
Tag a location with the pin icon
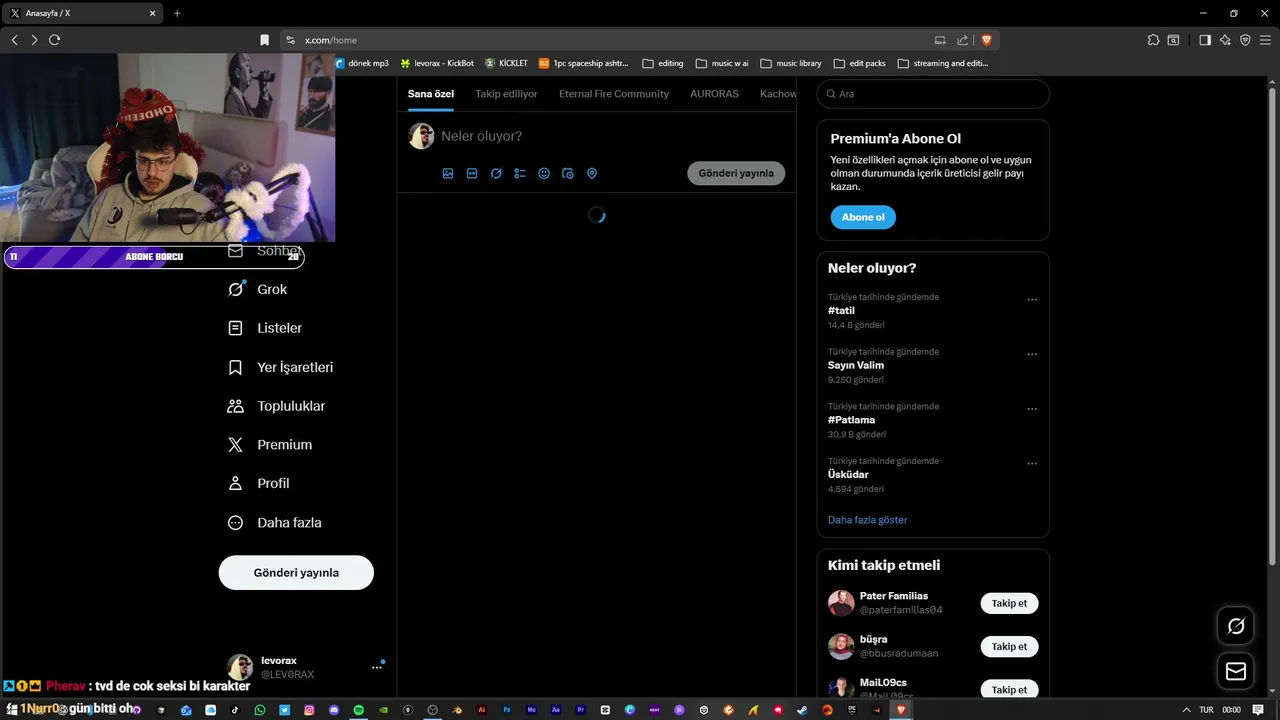[592, 173]
